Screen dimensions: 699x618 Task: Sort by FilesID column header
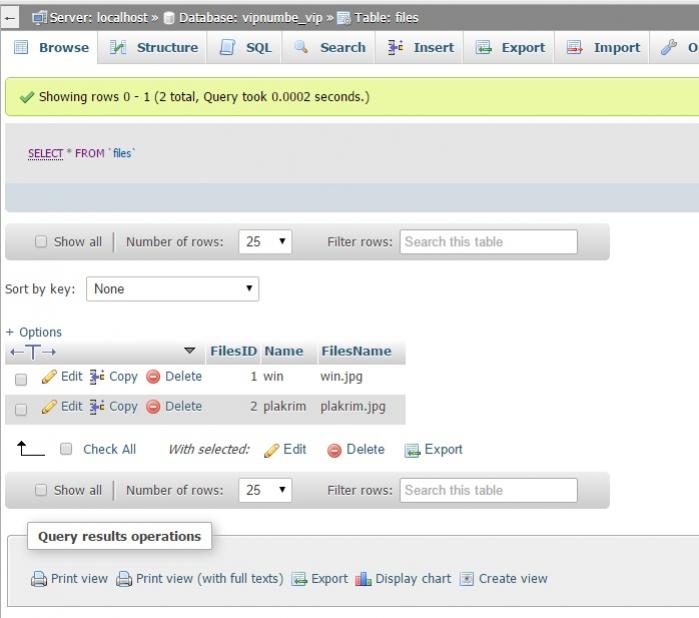click(233, 351)
